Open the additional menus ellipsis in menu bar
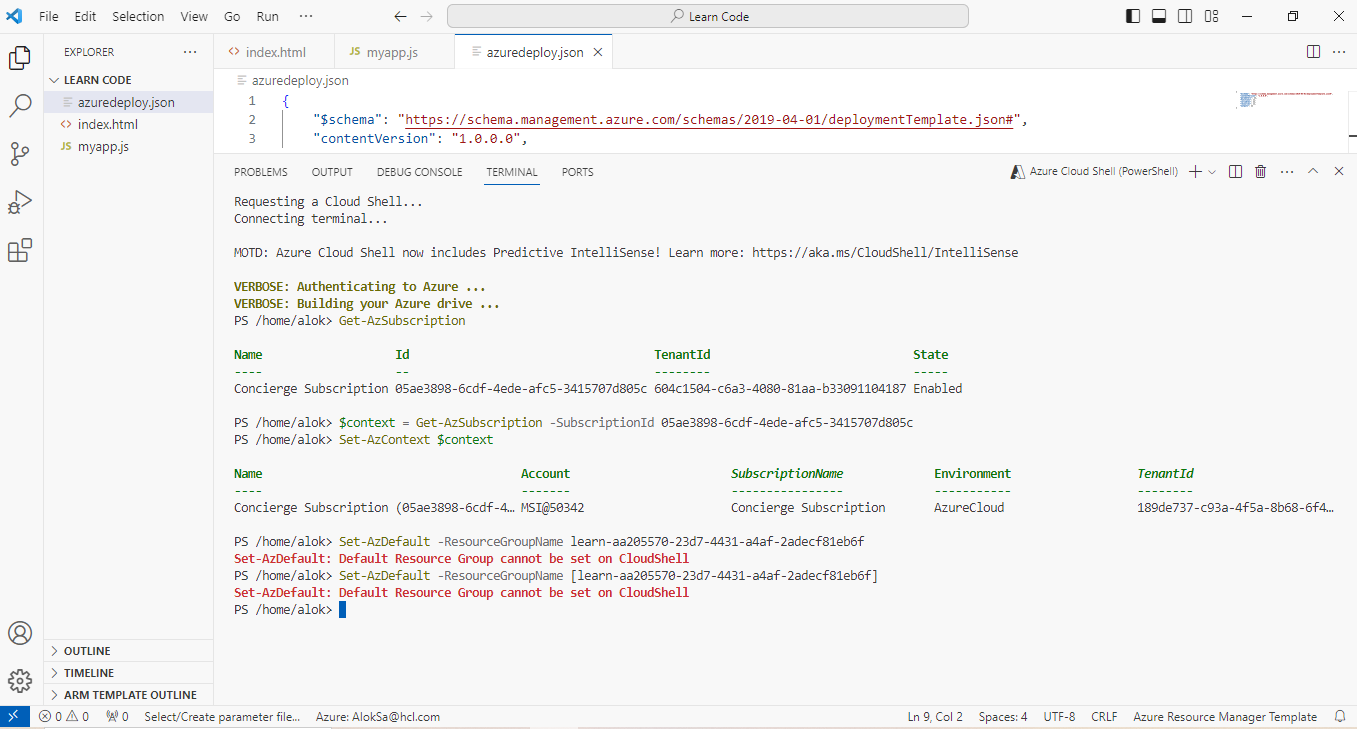 click(x=305, y=16)
